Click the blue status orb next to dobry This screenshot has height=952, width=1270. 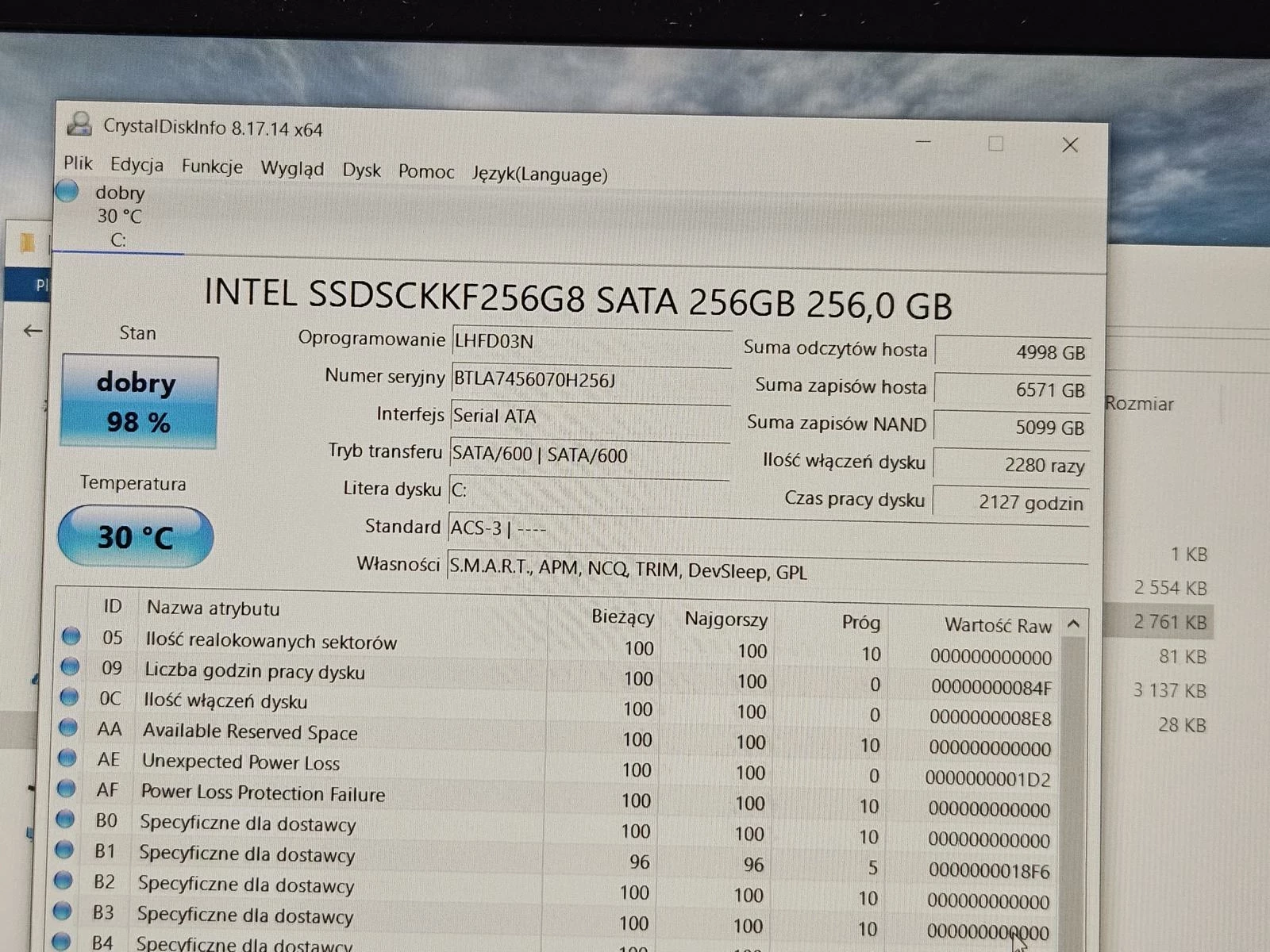click(67, 190)
